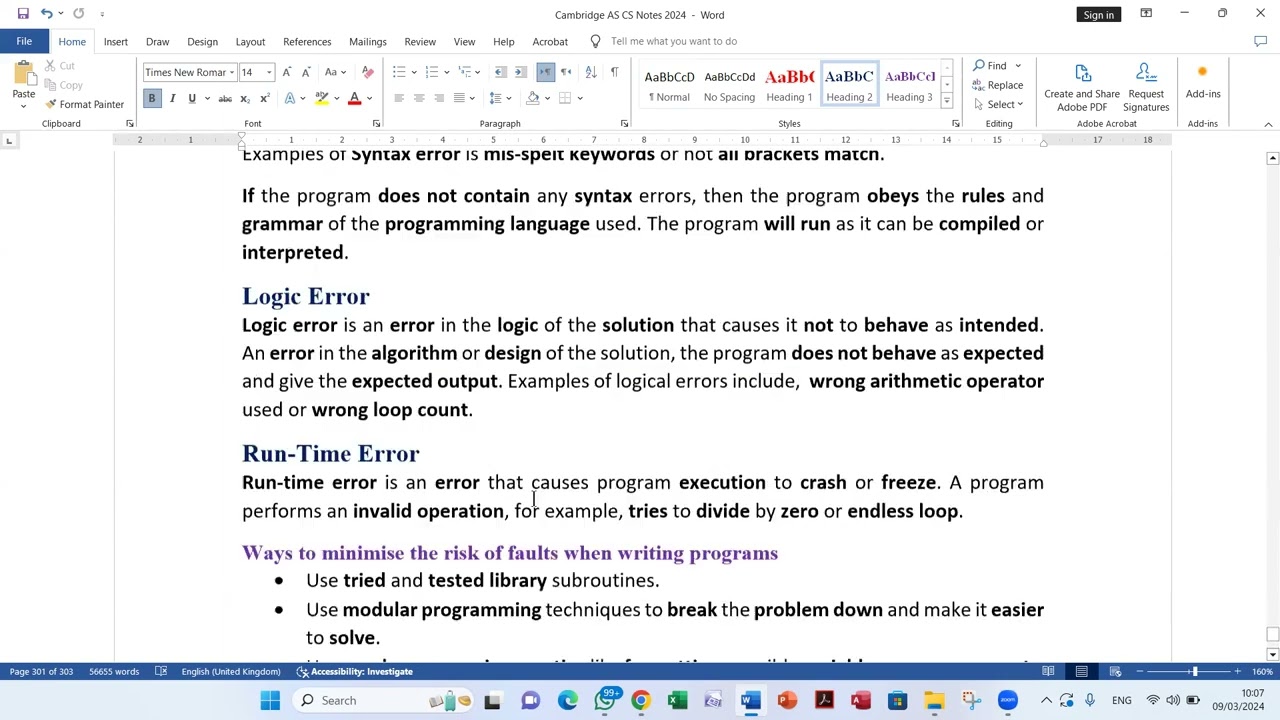Click Format Painter
Viewport: 1280px width, 720px height.
tap(84, 104)
